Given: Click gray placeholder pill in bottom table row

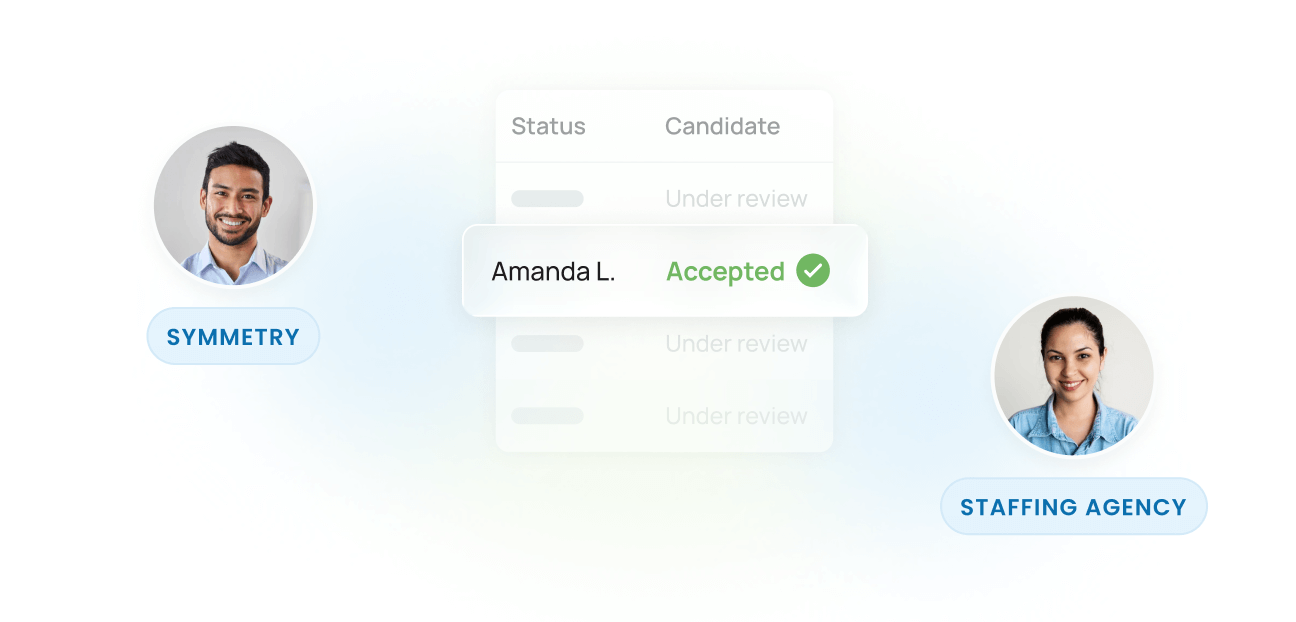Looking at the screenshot, I should [x=547, y=416].
